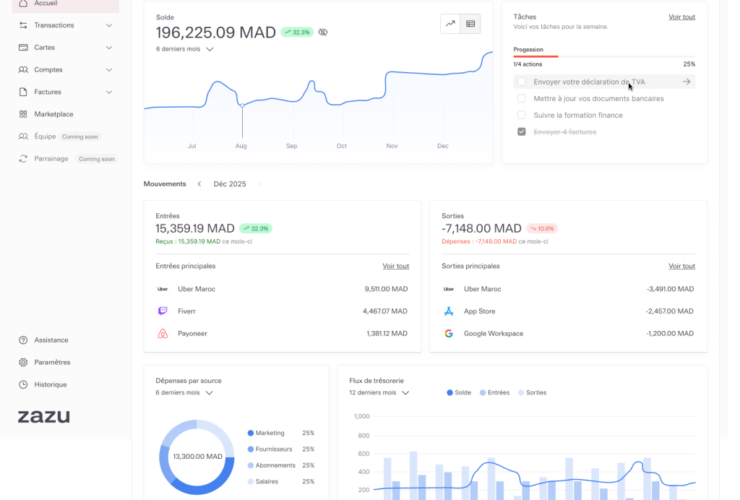Hide balance with the eye icon
Viewport: 740px width, 500px height.
[323, 32]
